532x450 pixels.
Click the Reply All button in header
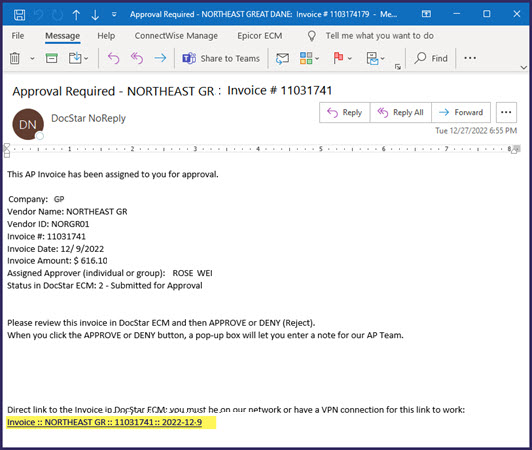click(401, 112)
